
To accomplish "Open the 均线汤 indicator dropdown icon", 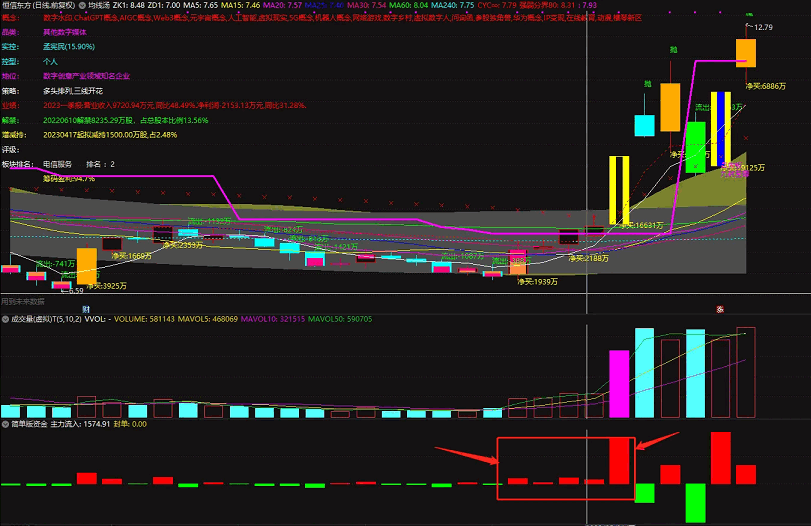I will pos(82,5).
